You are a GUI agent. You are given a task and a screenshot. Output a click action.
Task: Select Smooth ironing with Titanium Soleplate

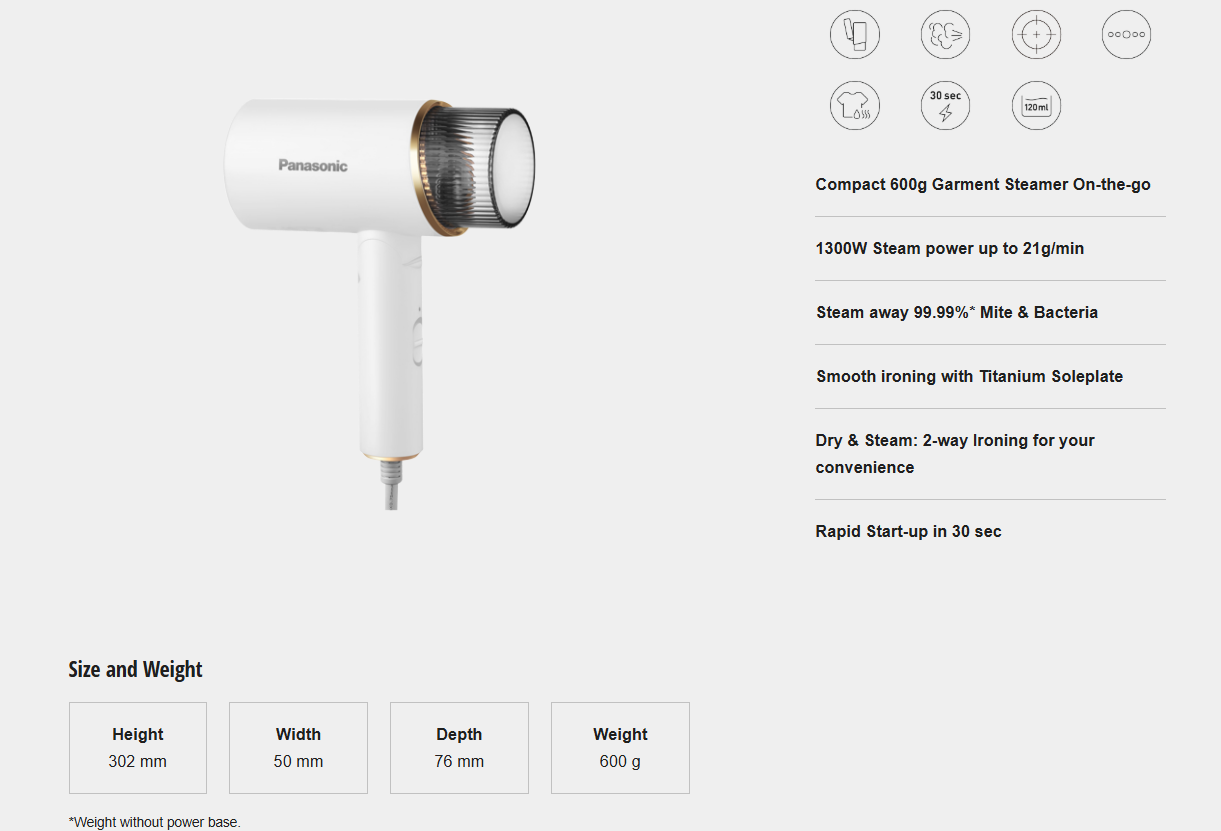coord(969,377)
